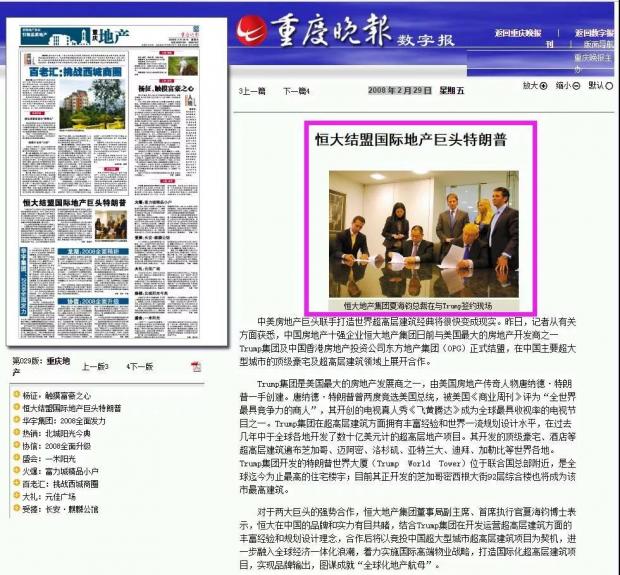
Task: Open the PDF download icon for this page
Action: 196,367
